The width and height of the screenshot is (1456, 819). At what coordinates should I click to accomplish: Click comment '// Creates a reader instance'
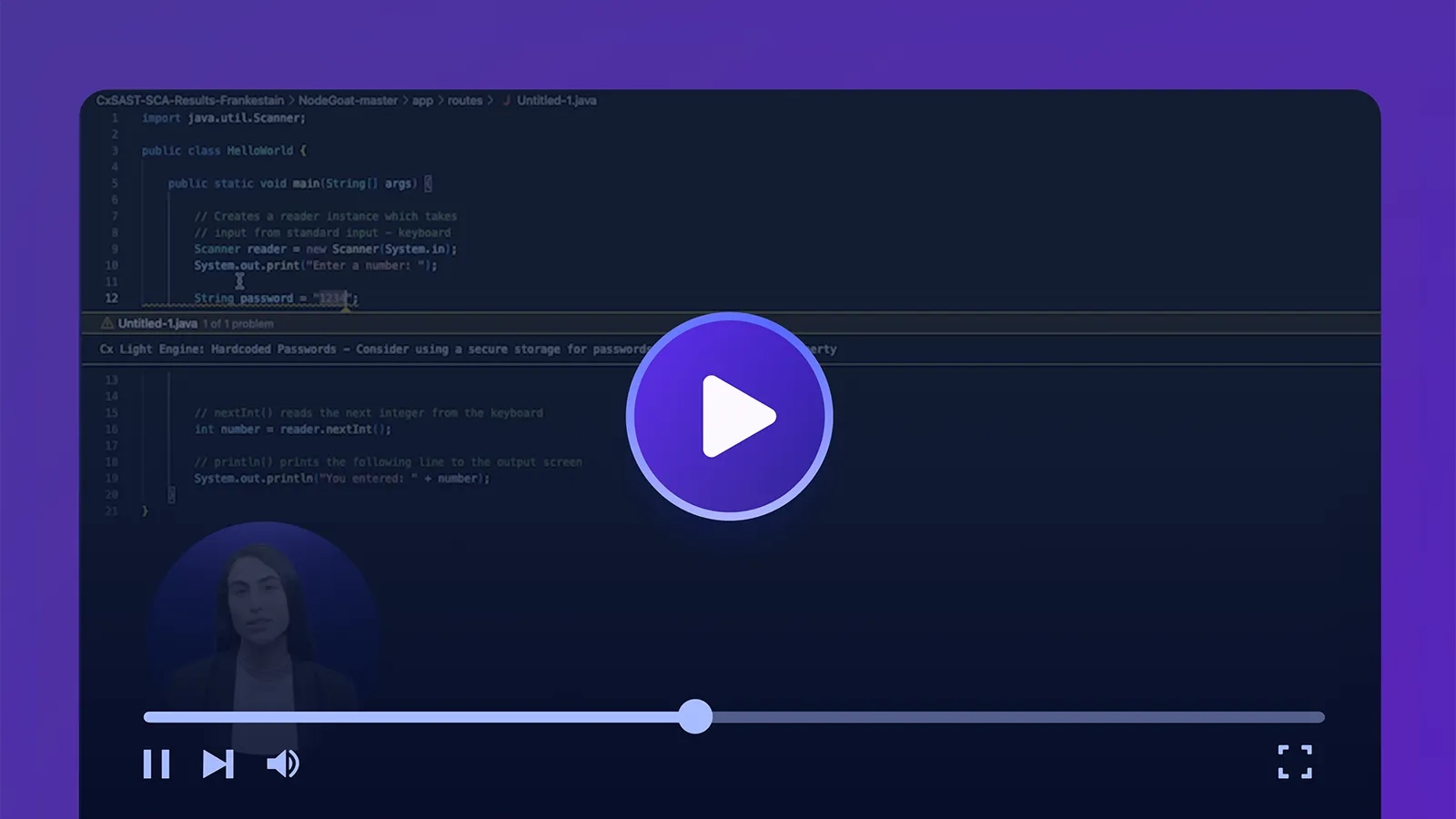tap(326, 216)
